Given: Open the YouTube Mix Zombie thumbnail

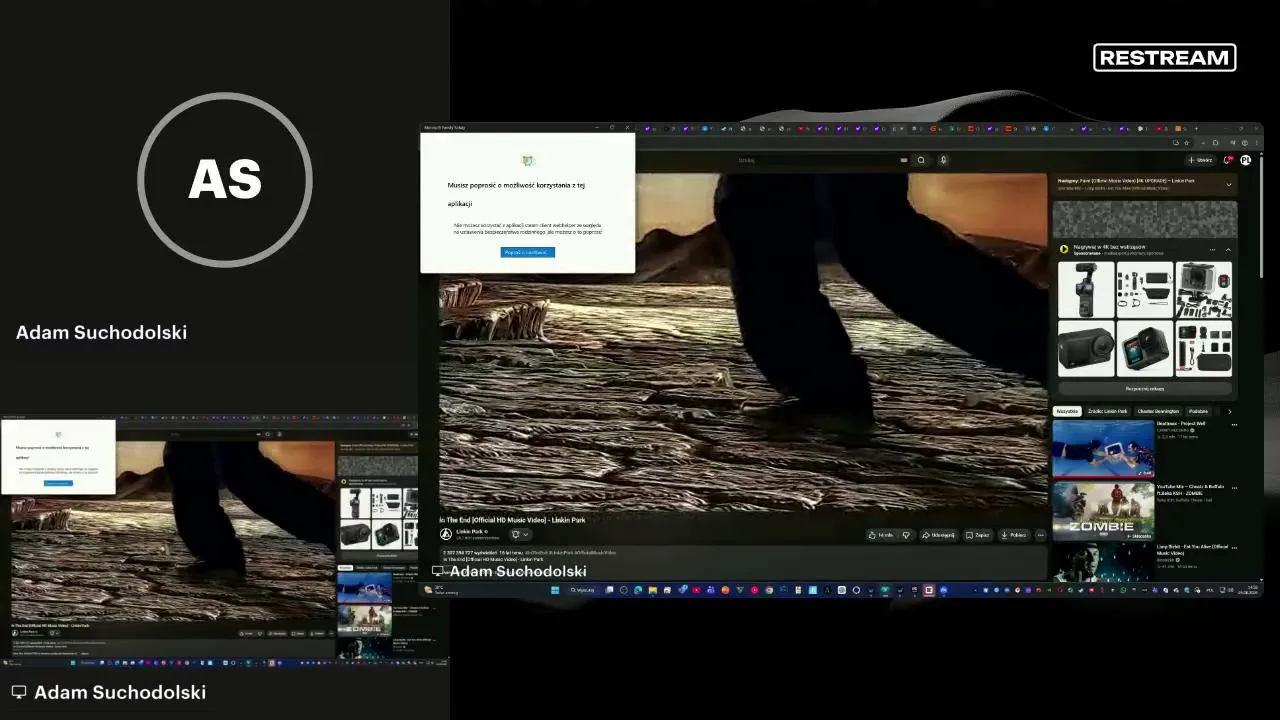Looking at the screenshot, I should 1103,511.
